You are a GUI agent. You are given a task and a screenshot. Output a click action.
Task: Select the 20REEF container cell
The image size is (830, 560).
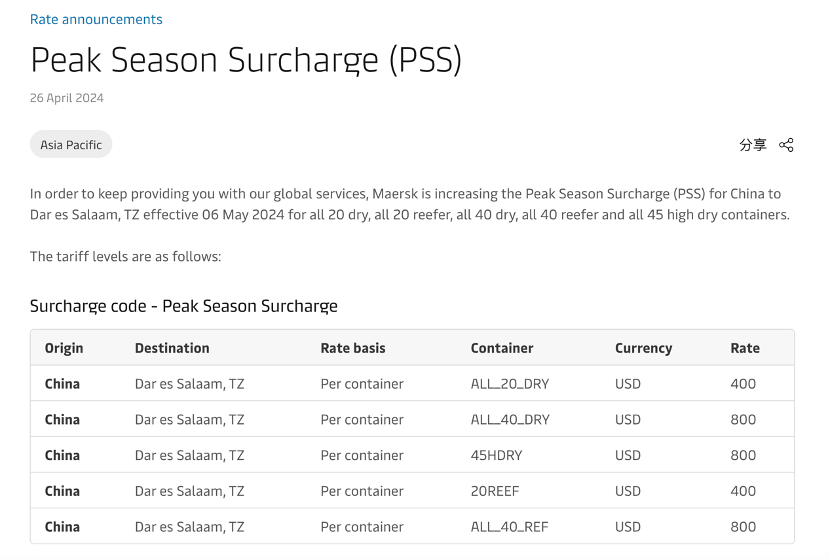click(496, 491)
